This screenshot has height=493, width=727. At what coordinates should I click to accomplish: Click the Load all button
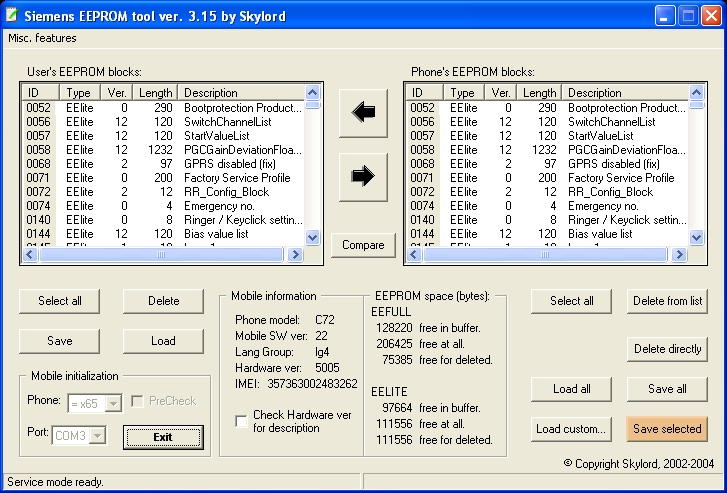pyautogui.click(x=571, y=389)
